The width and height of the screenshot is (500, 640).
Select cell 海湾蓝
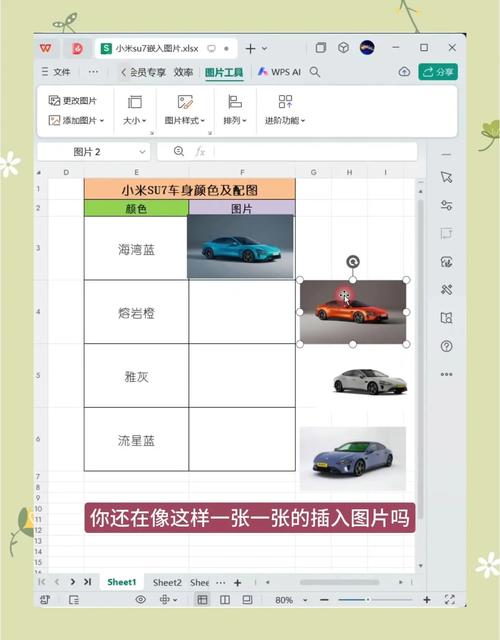pyautogui.click(x=136, y=248)
